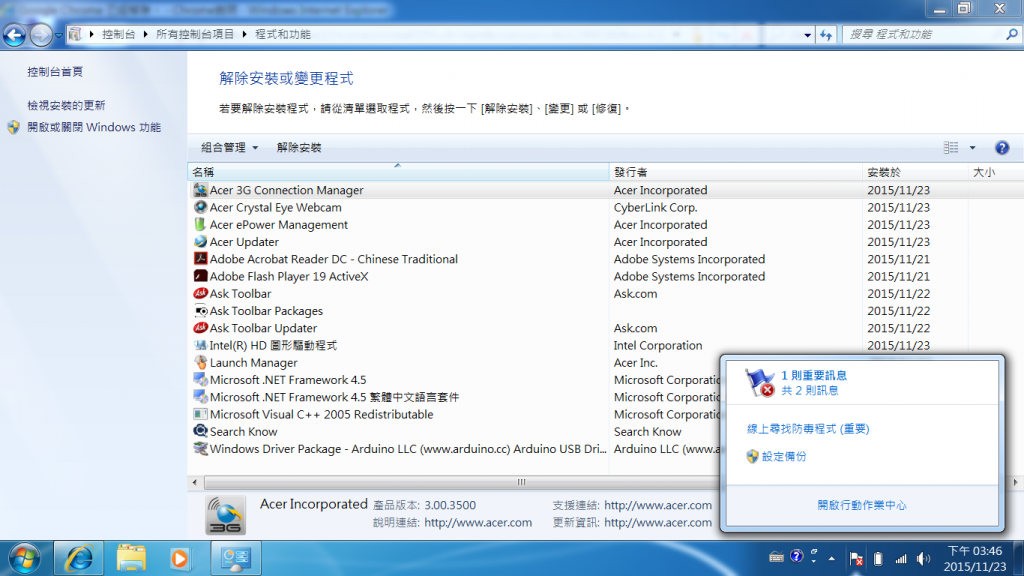Open 開啟或關閉 Windows 功能 link
The height and width of the screenshot is (576, 1024).
tap(93, 127)
